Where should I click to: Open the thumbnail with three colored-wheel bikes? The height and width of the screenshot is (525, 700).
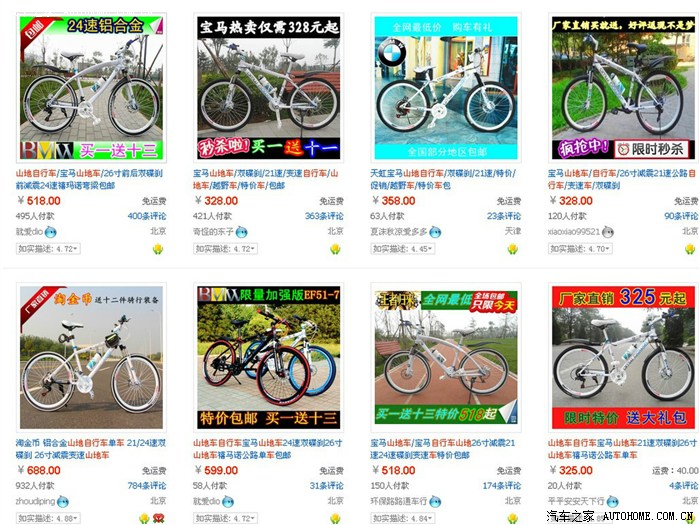click(x=269, y=358)
